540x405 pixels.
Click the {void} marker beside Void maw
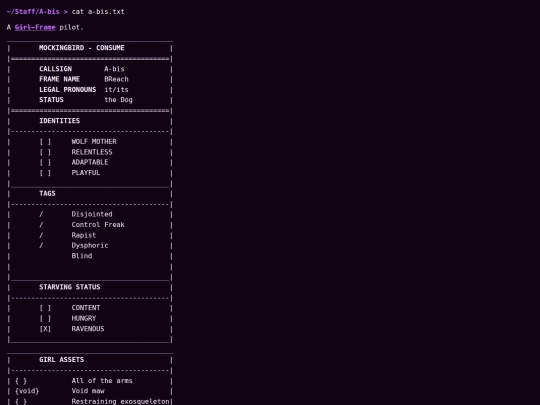pos(27,391)
